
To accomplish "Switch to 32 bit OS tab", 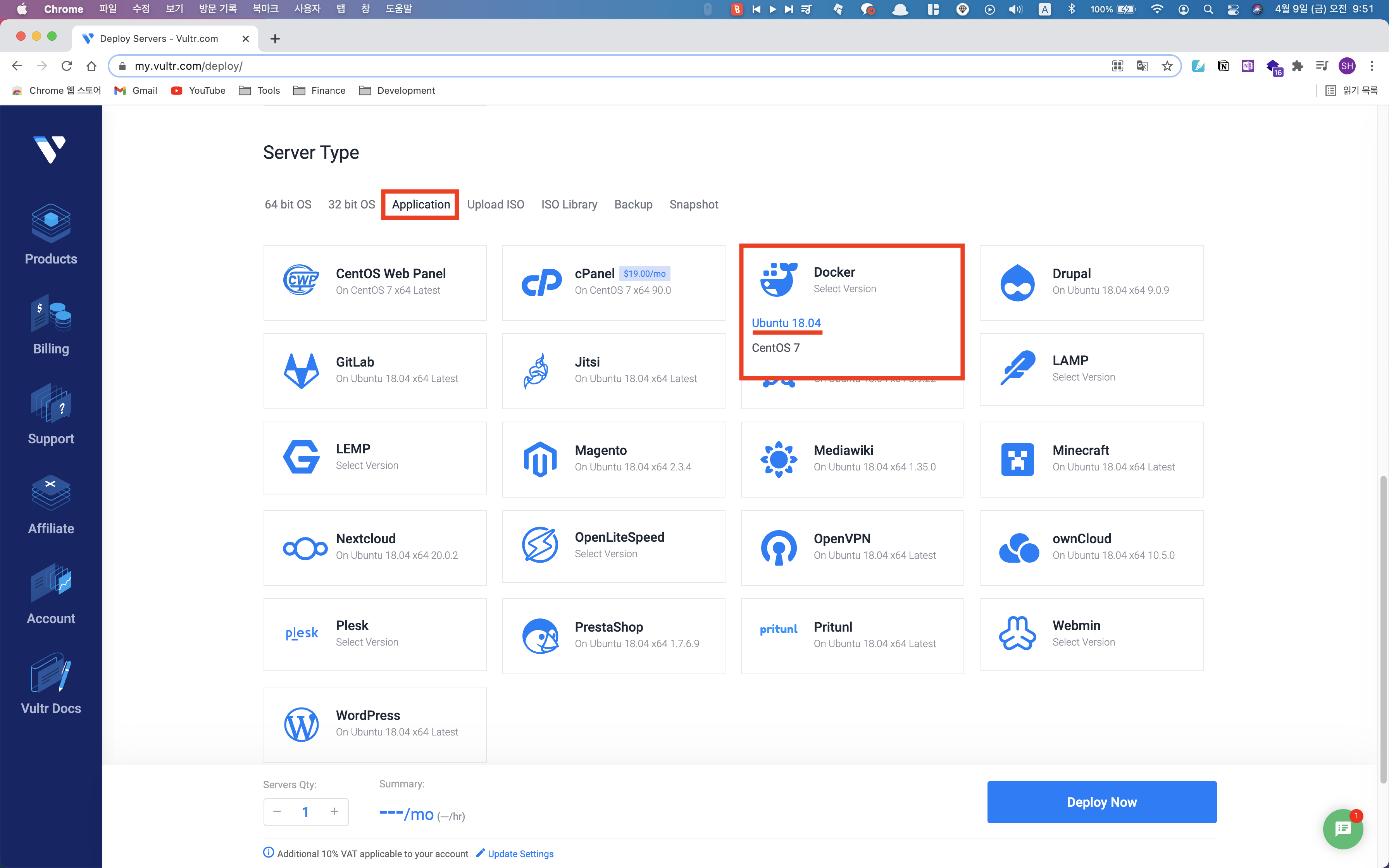I will [x=351, y=204].
